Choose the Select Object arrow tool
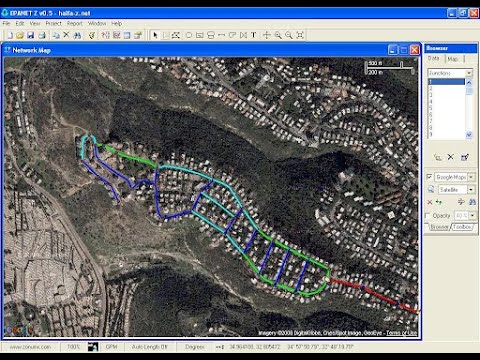The image size is (480, 360). click(155, 35)
